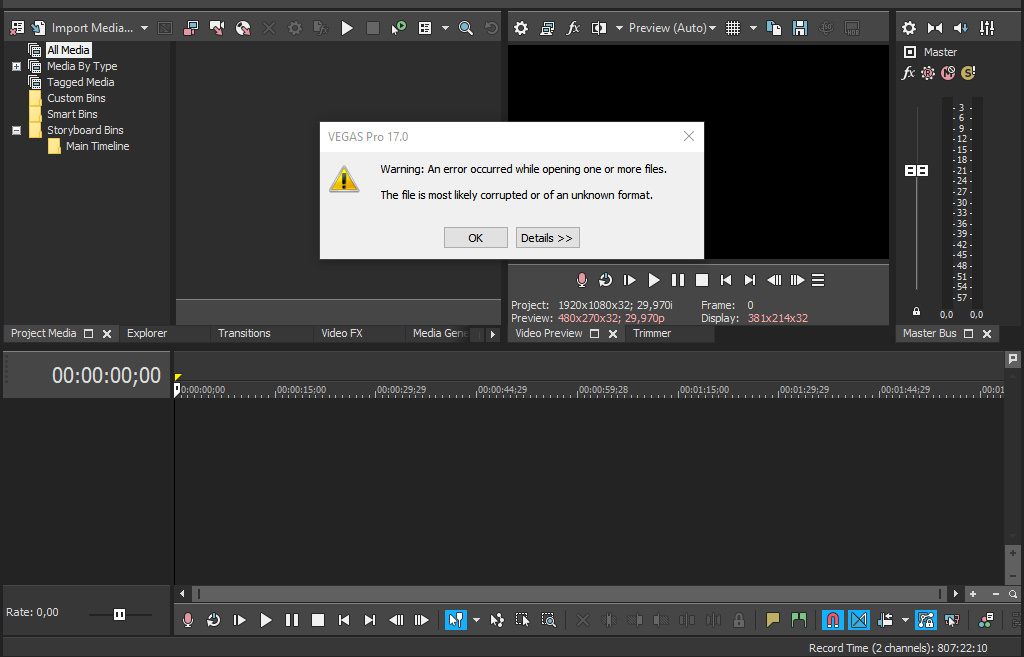This screenshot has height=657, width=1024.
Task: Select Main Timeline storyboard bin
Action: pyautogui.click(x=97, y=146)
